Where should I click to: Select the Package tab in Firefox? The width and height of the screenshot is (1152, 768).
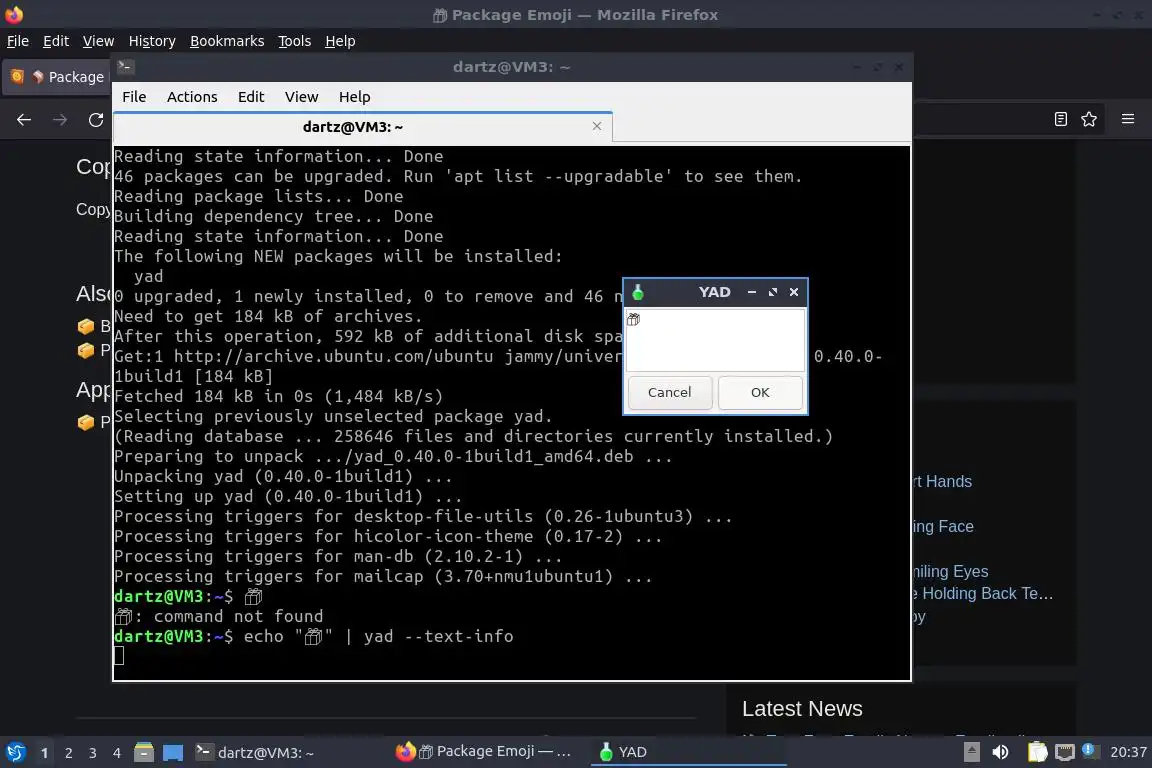point(57,77)
